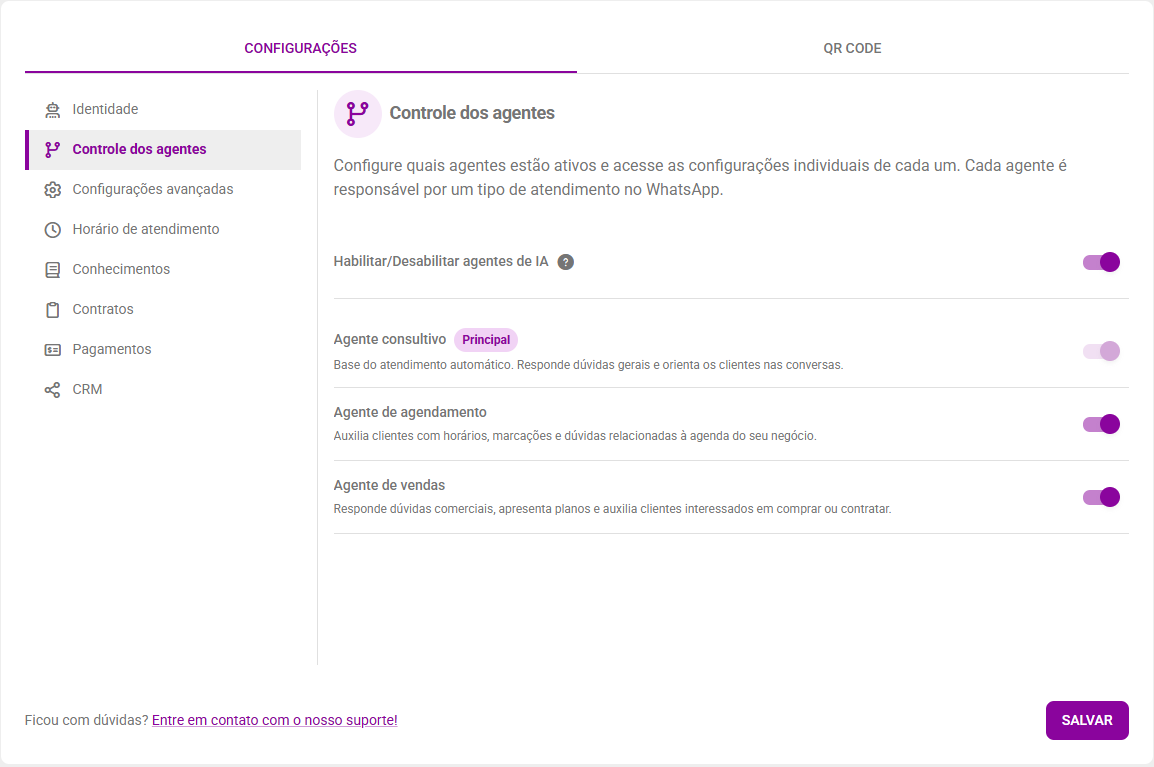Click the Principal badge
The image size is (1154, 767).
tap(486, 340)
